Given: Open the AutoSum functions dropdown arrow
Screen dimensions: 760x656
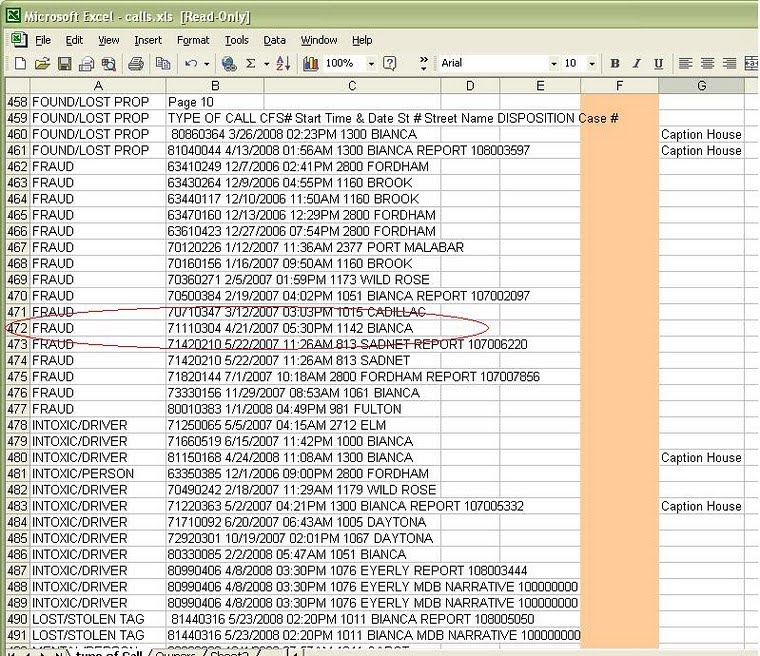Looking at the screenshot, I should tap(266, 64).
